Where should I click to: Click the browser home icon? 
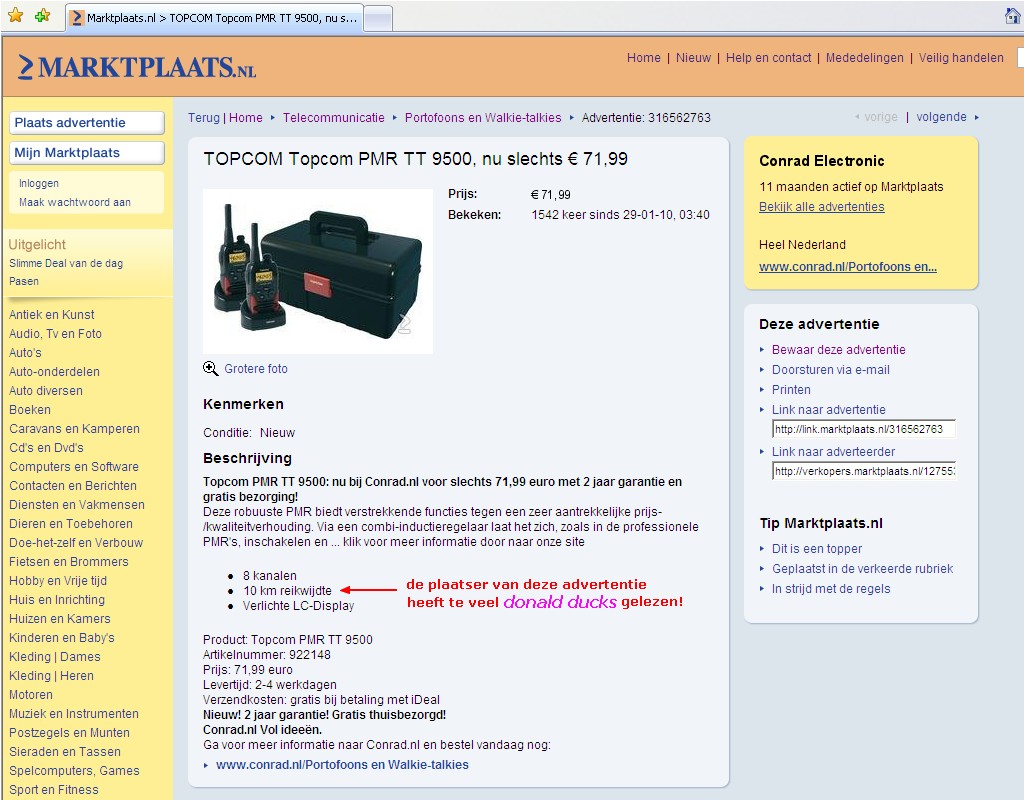(1013, 16)
